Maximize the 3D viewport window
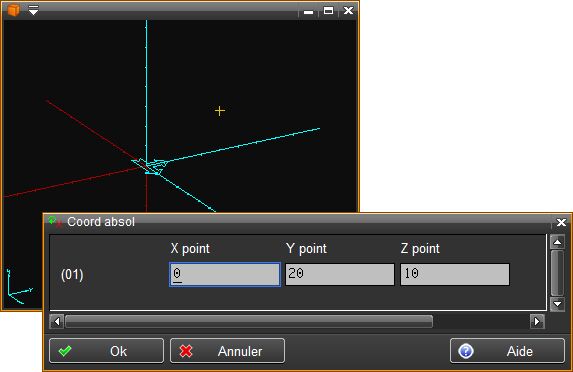573x372 pixels. pos(328,11)
